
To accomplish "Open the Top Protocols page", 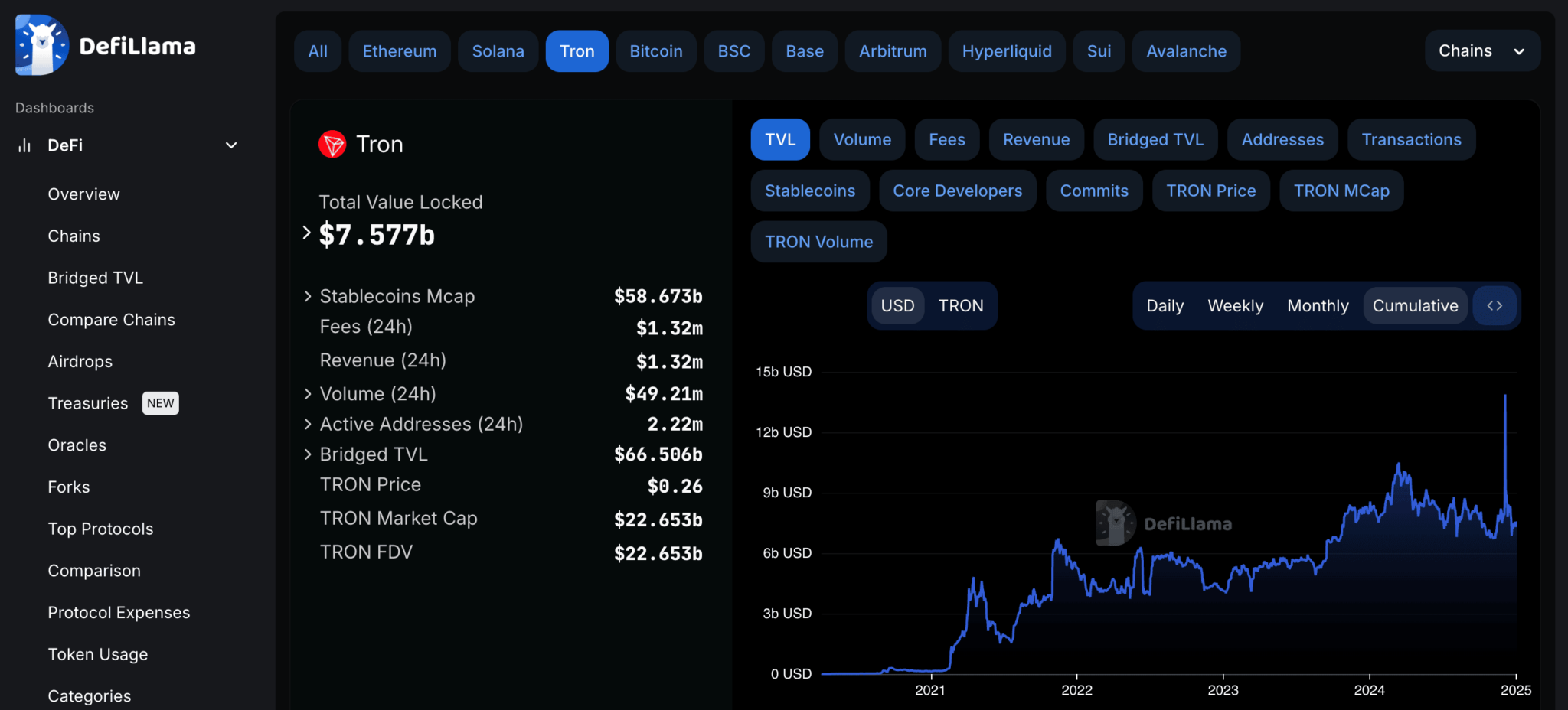I will [100, 528].
